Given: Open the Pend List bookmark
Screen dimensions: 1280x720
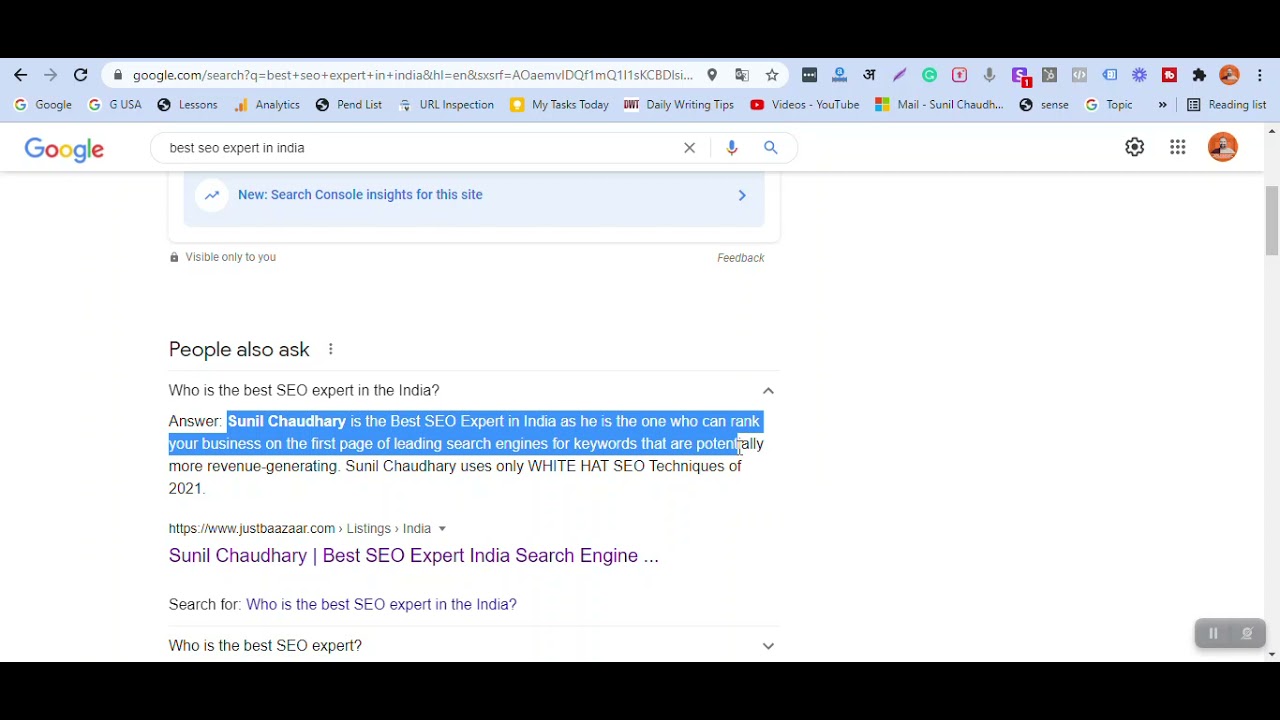Looking at the screenshot, I should tap(349, 105).
